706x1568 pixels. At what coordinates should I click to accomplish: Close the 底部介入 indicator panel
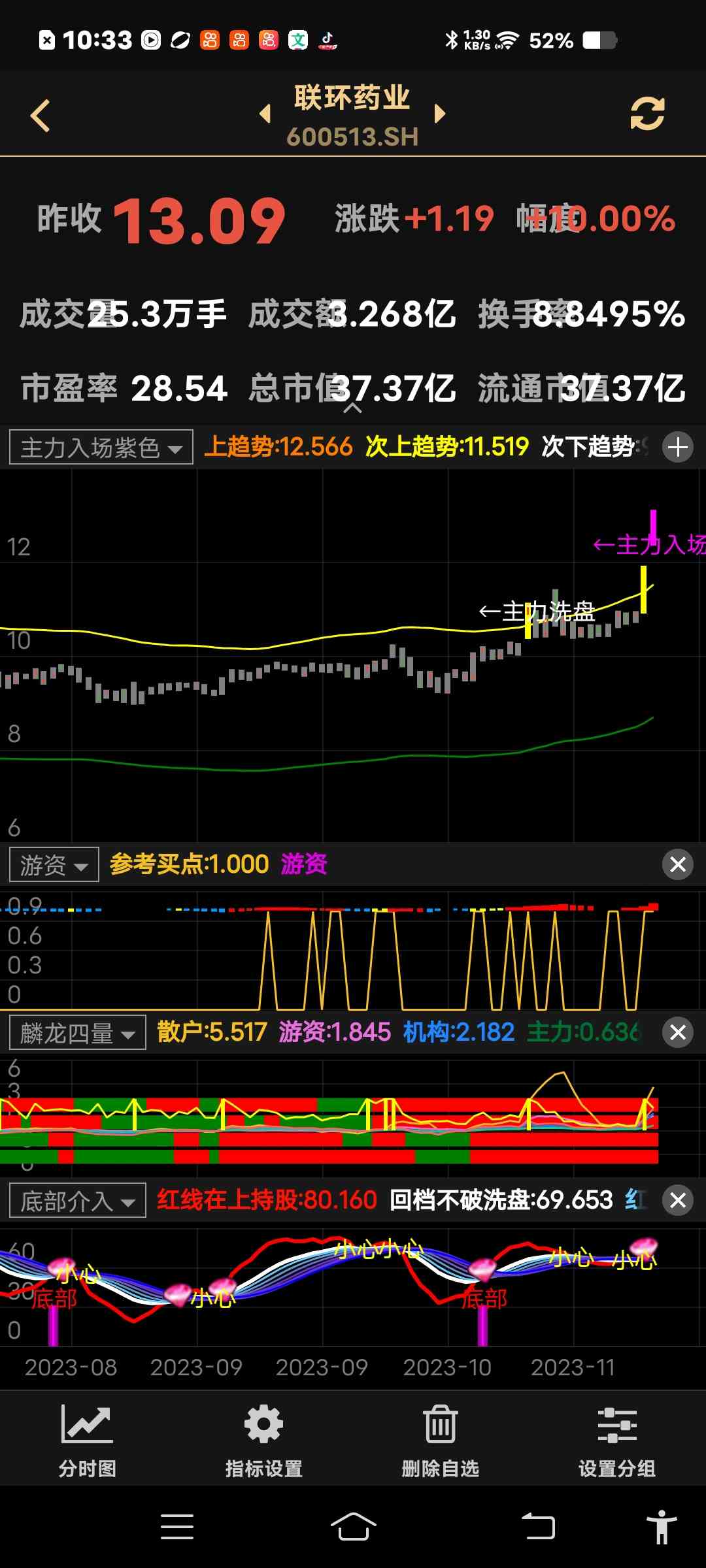point(677,1200)
